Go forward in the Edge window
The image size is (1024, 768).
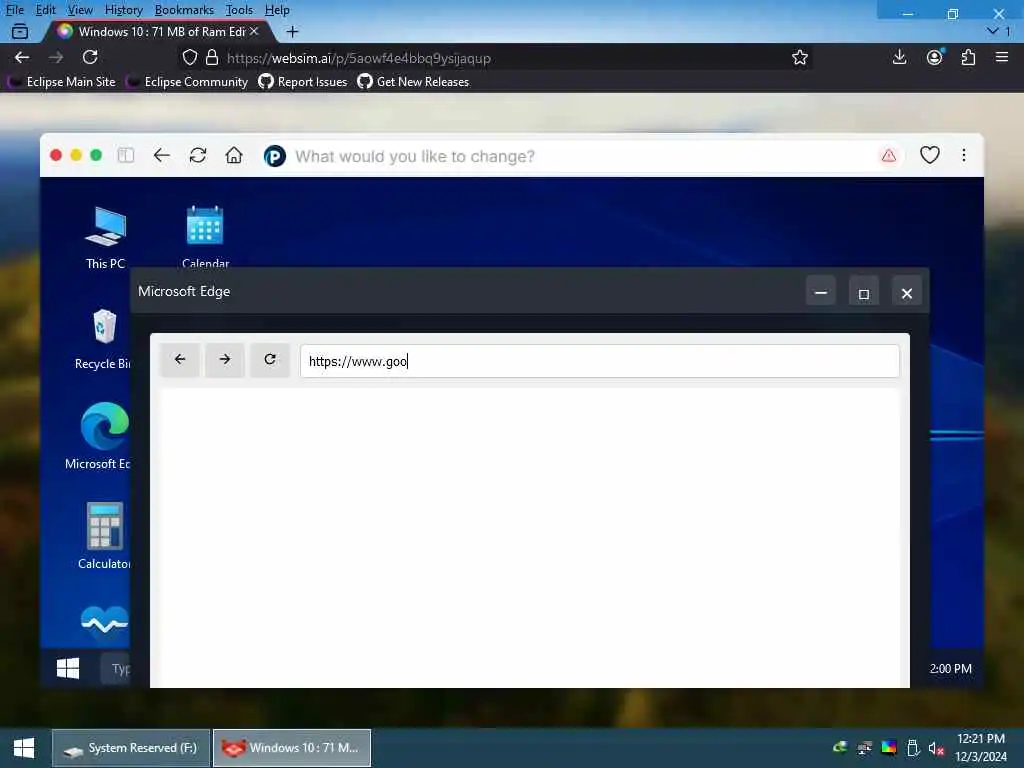(225, 360)
